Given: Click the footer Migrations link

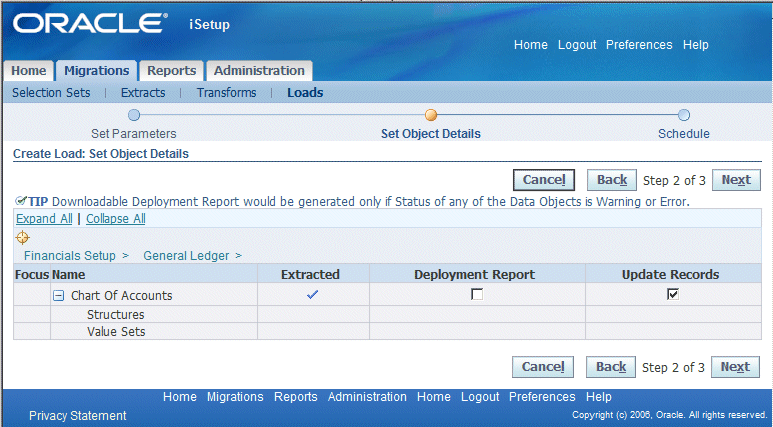Looking at the screenshot, I should (x=235, y=397).
